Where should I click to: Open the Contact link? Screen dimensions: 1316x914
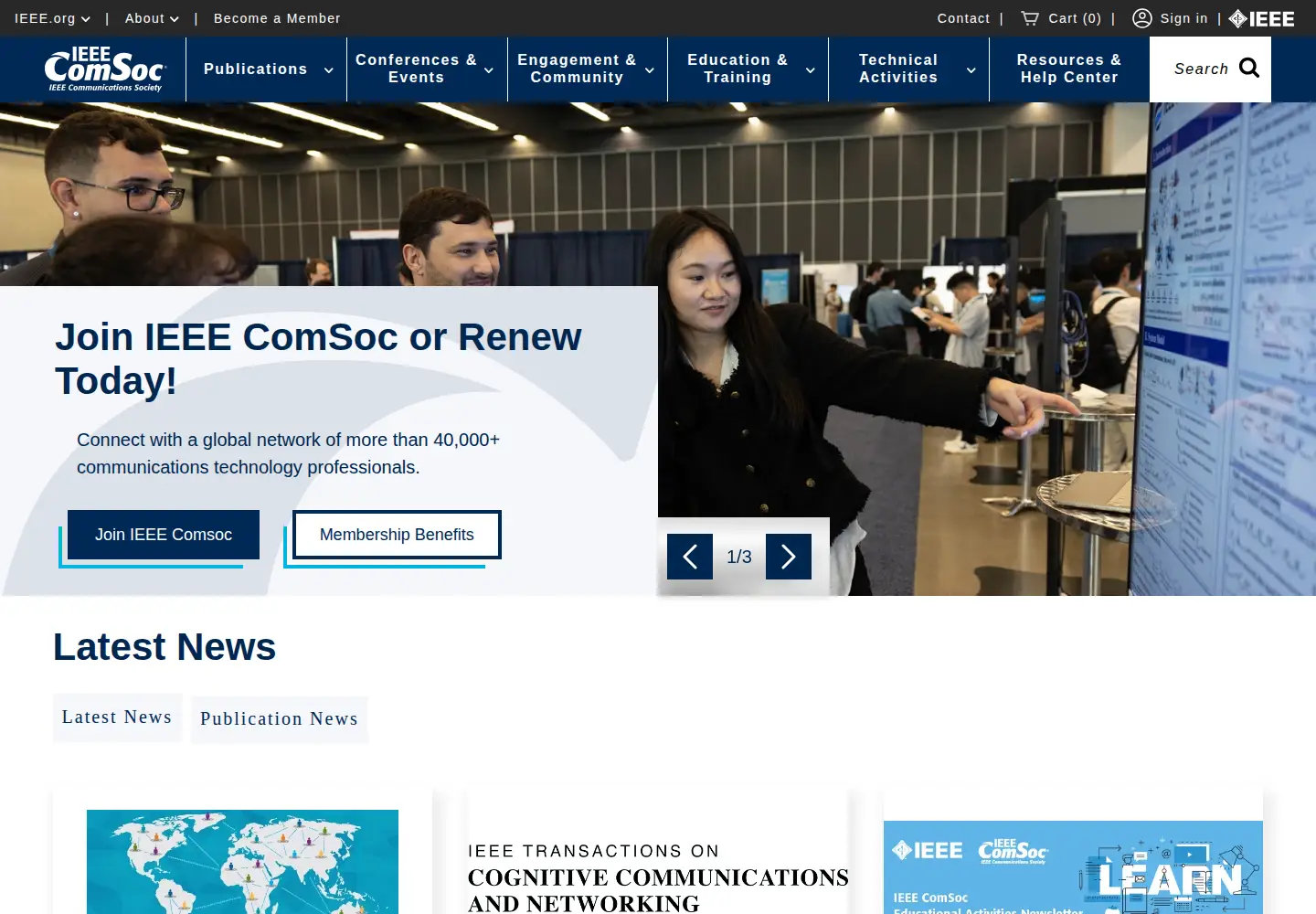click(x=963, y=18)
